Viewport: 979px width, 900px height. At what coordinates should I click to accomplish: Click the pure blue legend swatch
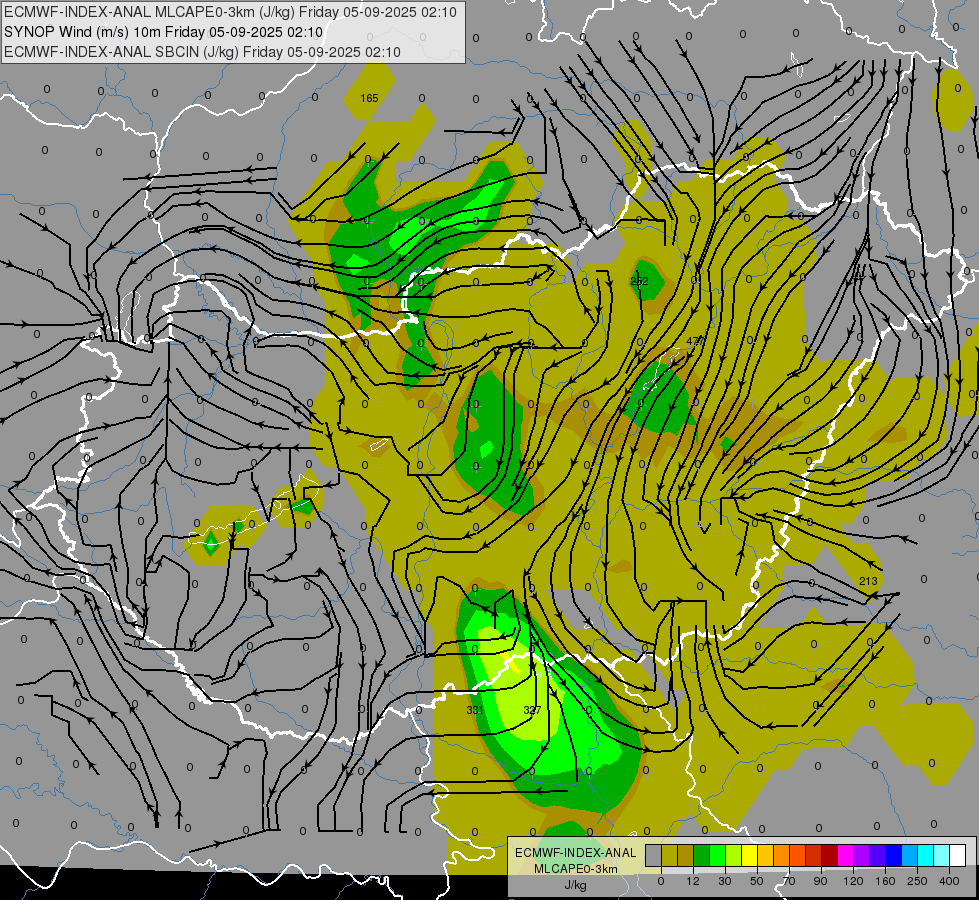pyautogui.click(x=893, y=855)
